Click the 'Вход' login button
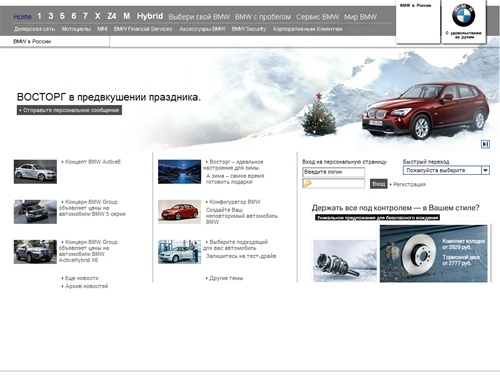This screenshot has height=375, width=500. pyautogui.click(x=379, y=184)
